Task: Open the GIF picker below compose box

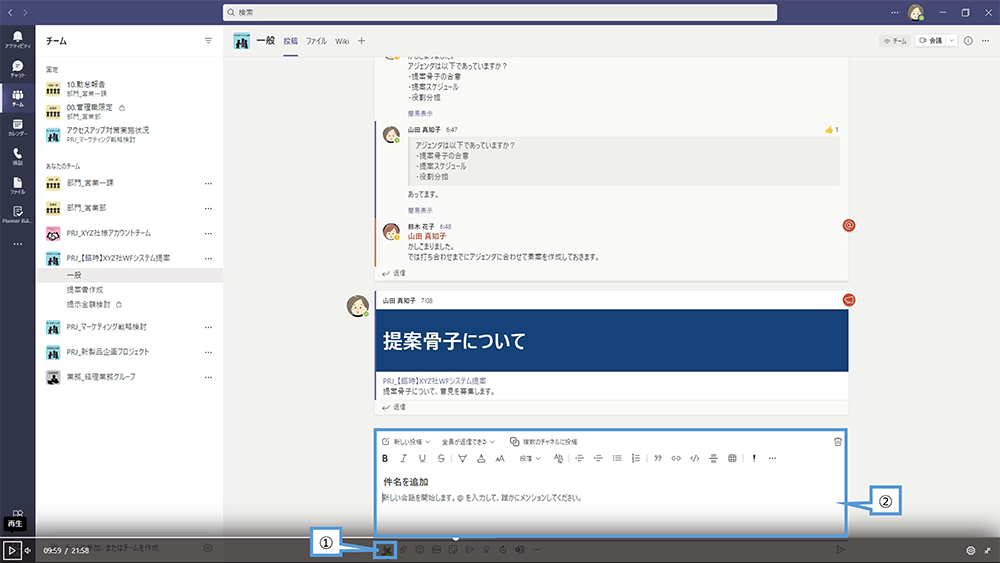Action: pos(436,550)
